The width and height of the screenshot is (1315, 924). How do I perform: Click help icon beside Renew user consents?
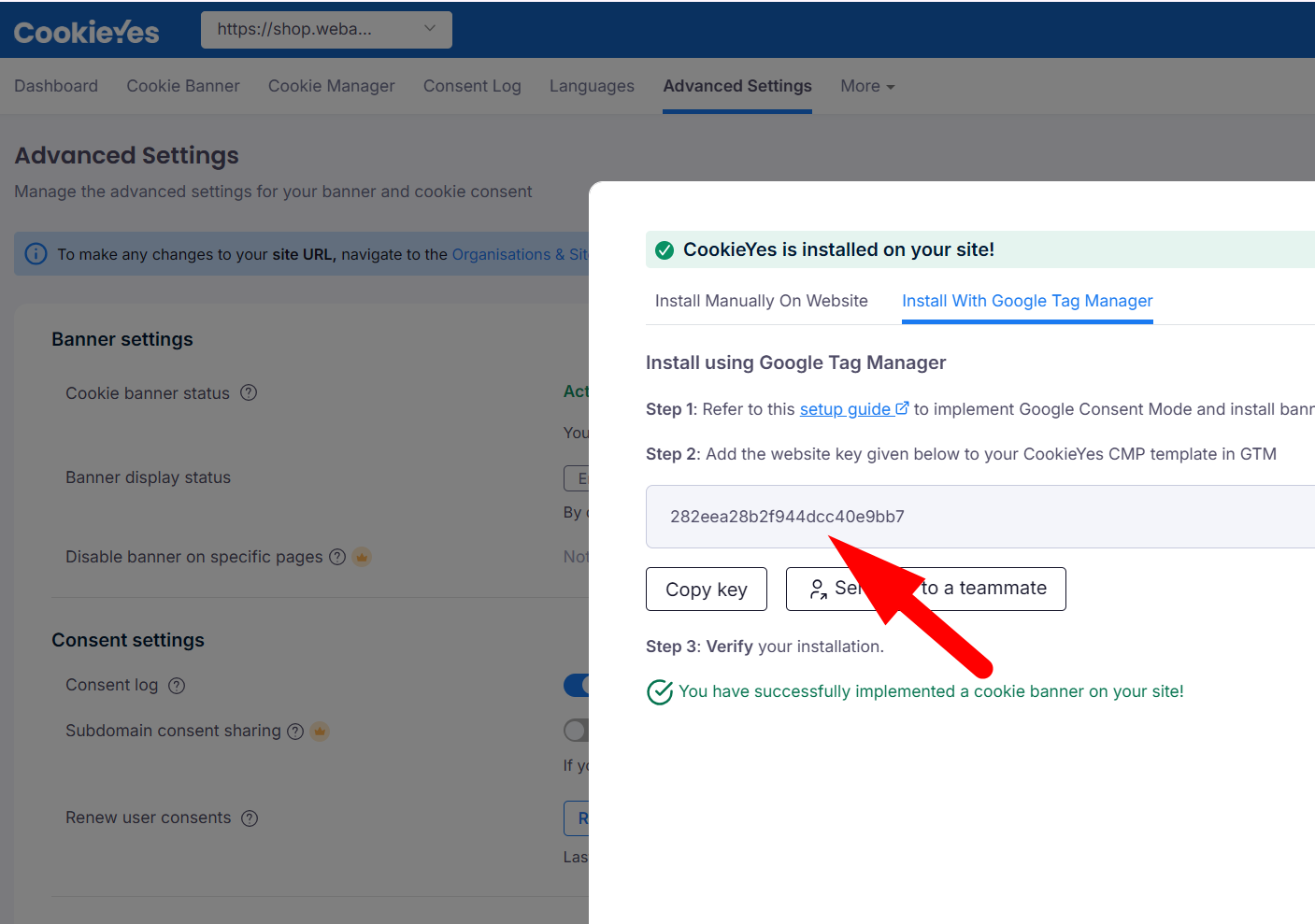click(250, 818)
